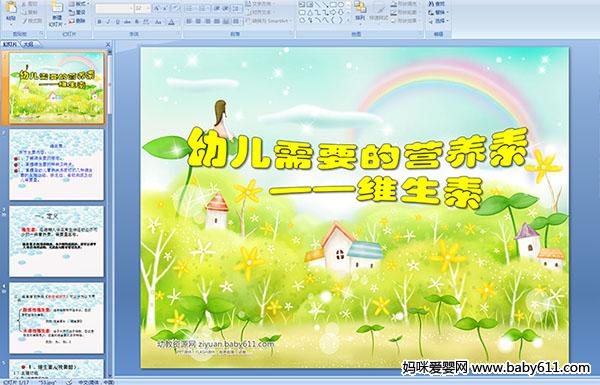Toggle Underline formatting
Image resolution: width=600 pixels, height=385 pixels.
point(117,22)
